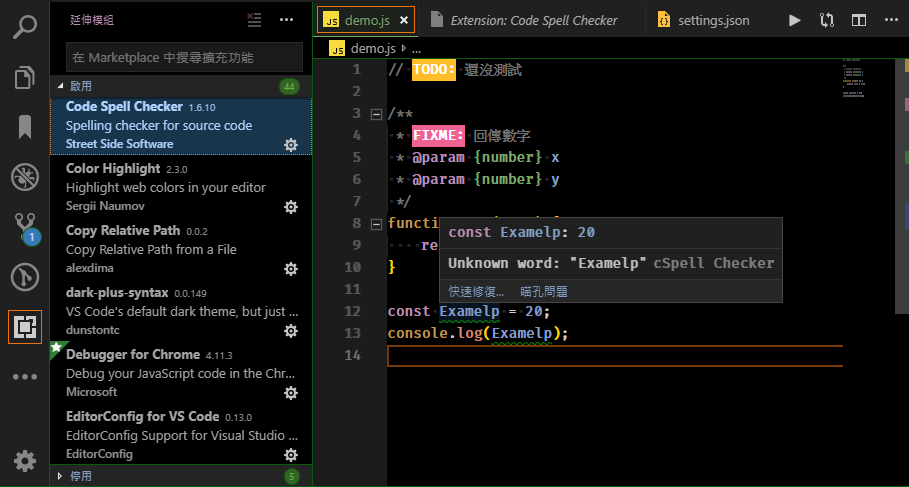Open gear menu for EditorConfig for VS Code
The height and width of the screenshot is (487, 909).
291,455
